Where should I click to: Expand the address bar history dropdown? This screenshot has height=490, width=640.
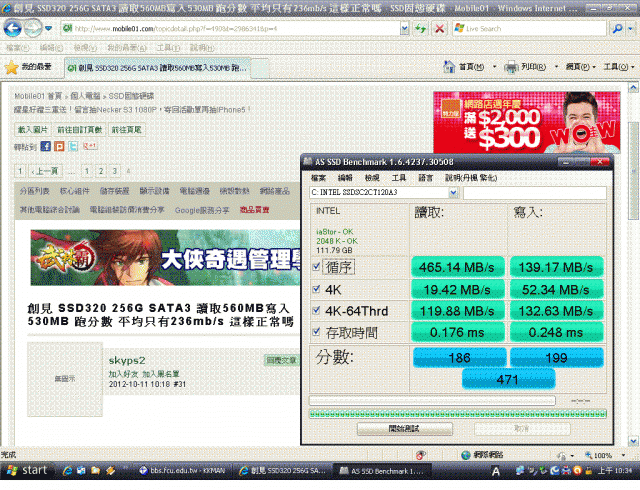pyautogui.click(x=404, y=29)
